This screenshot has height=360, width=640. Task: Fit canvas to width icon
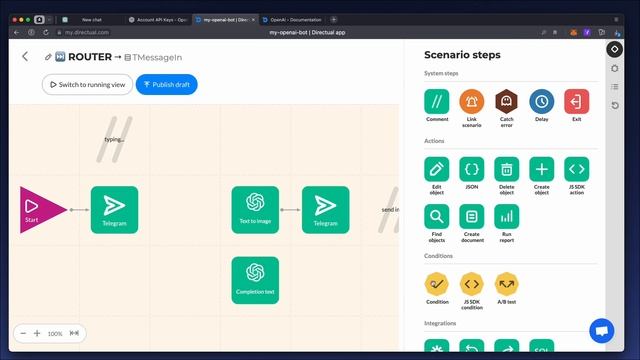click(74, 333)
